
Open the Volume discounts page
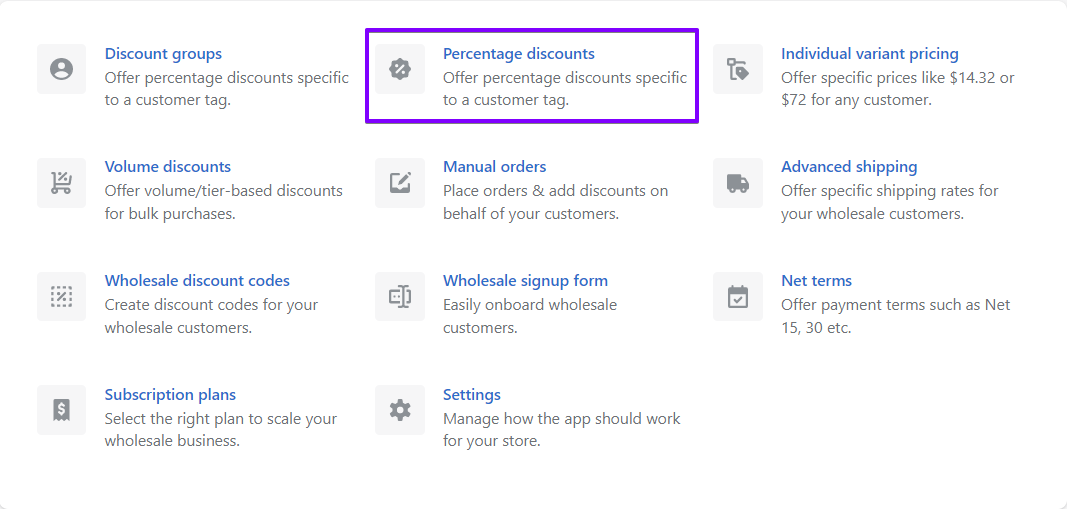coord(167,167)
